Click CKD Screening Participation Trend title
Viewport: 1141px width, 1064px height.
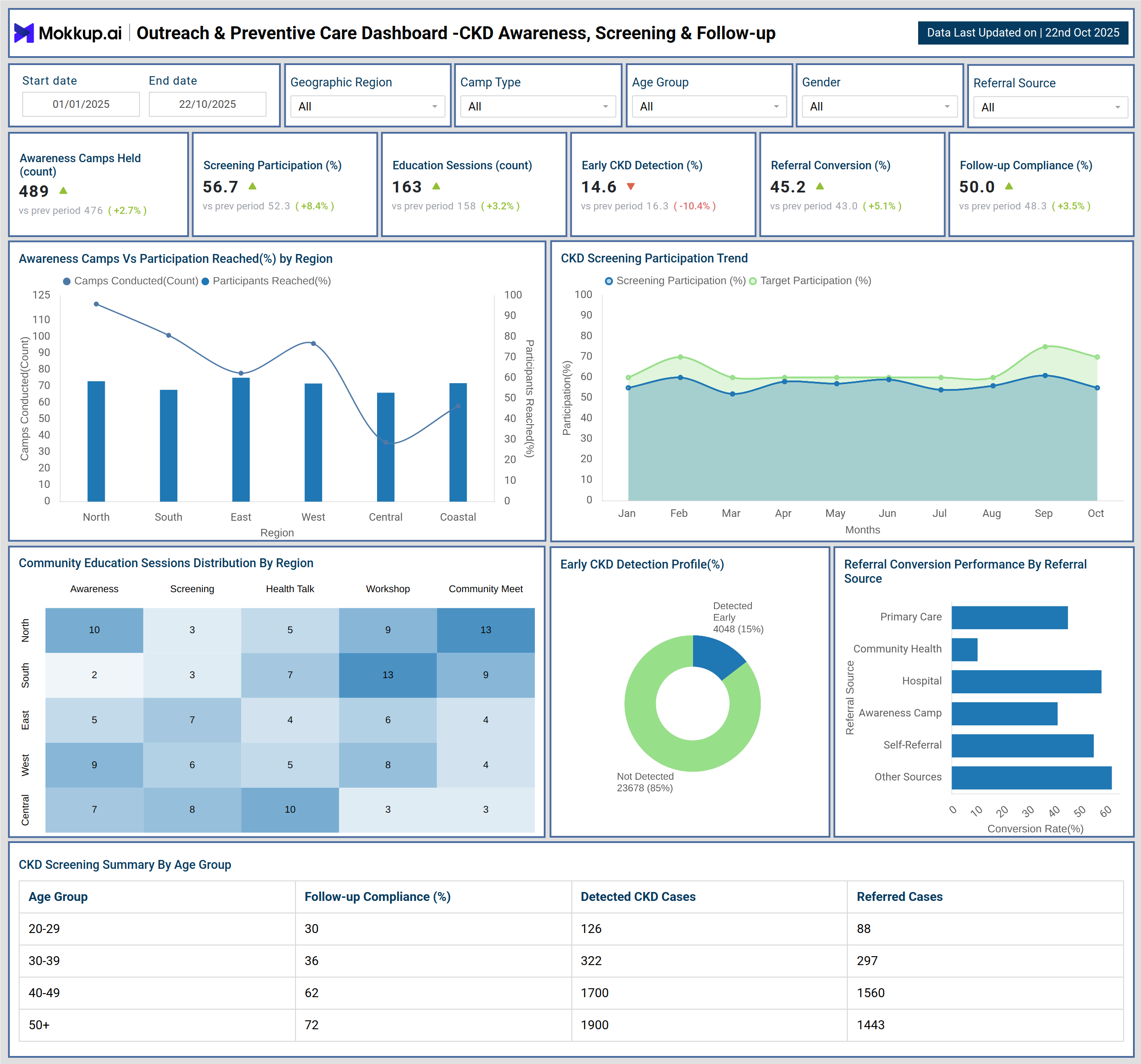point(654,258)
